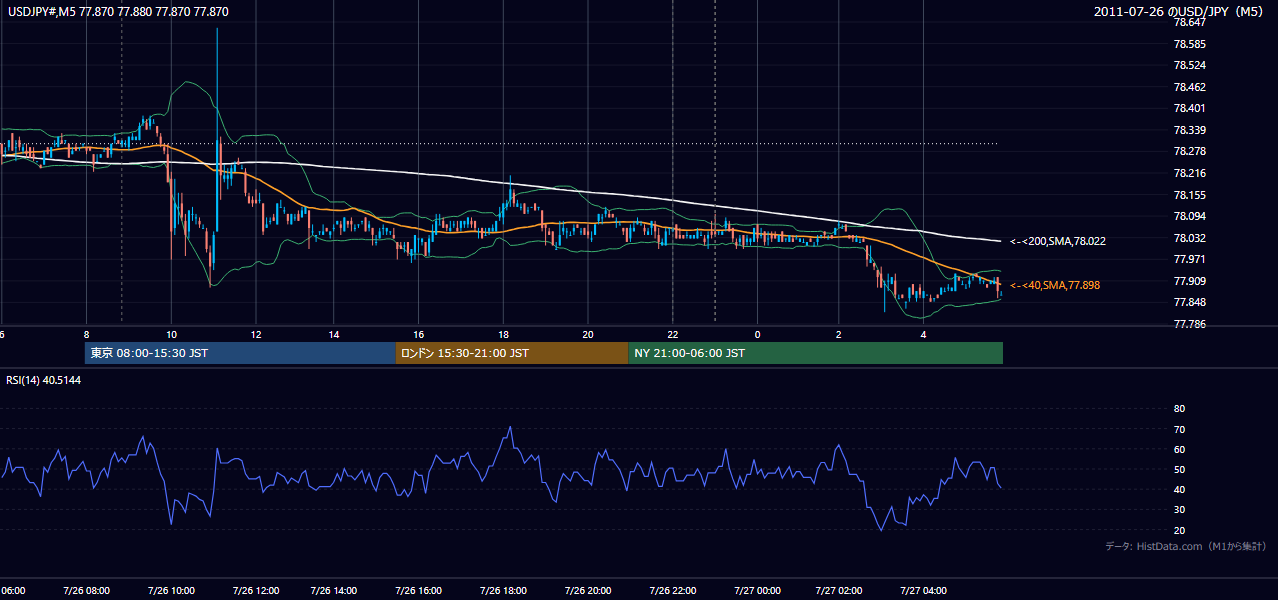Click RSI scale value 80
Image resolution: width=1278 pixels, height=600 pixels.
[1179, 409]
